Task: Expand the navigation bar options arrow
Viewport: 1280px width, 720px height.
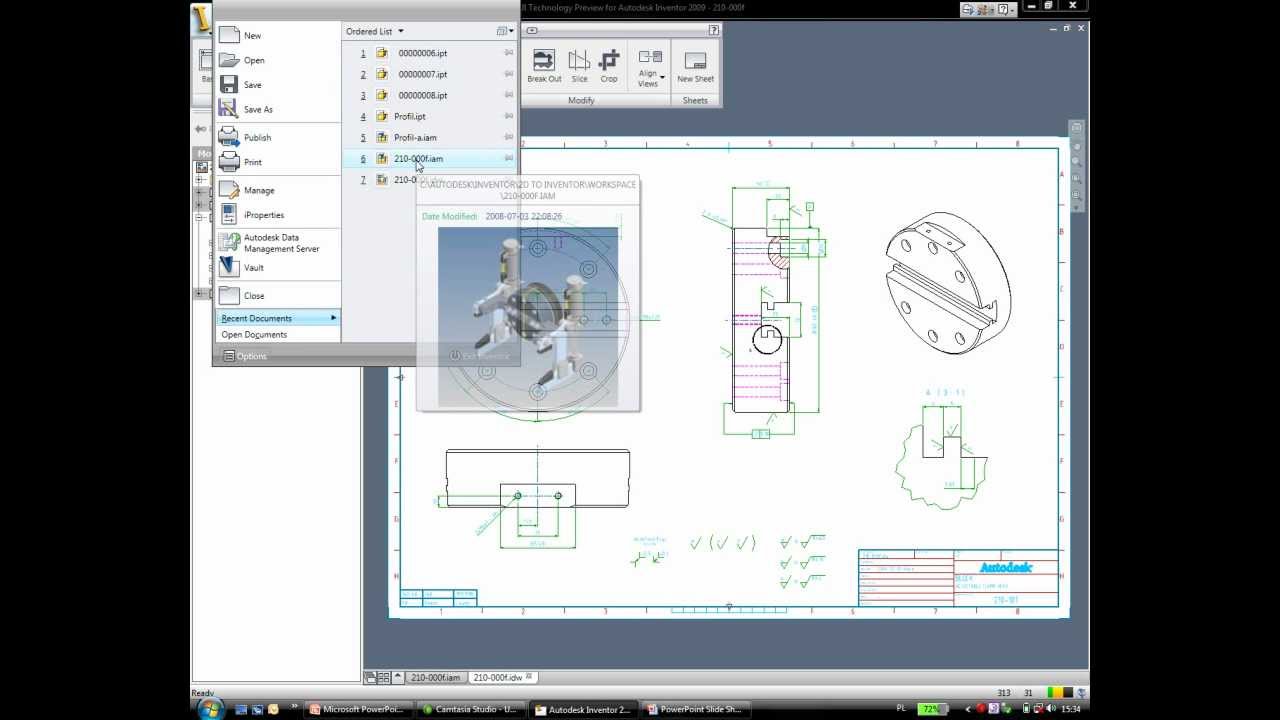Action: coord(1076,206)
